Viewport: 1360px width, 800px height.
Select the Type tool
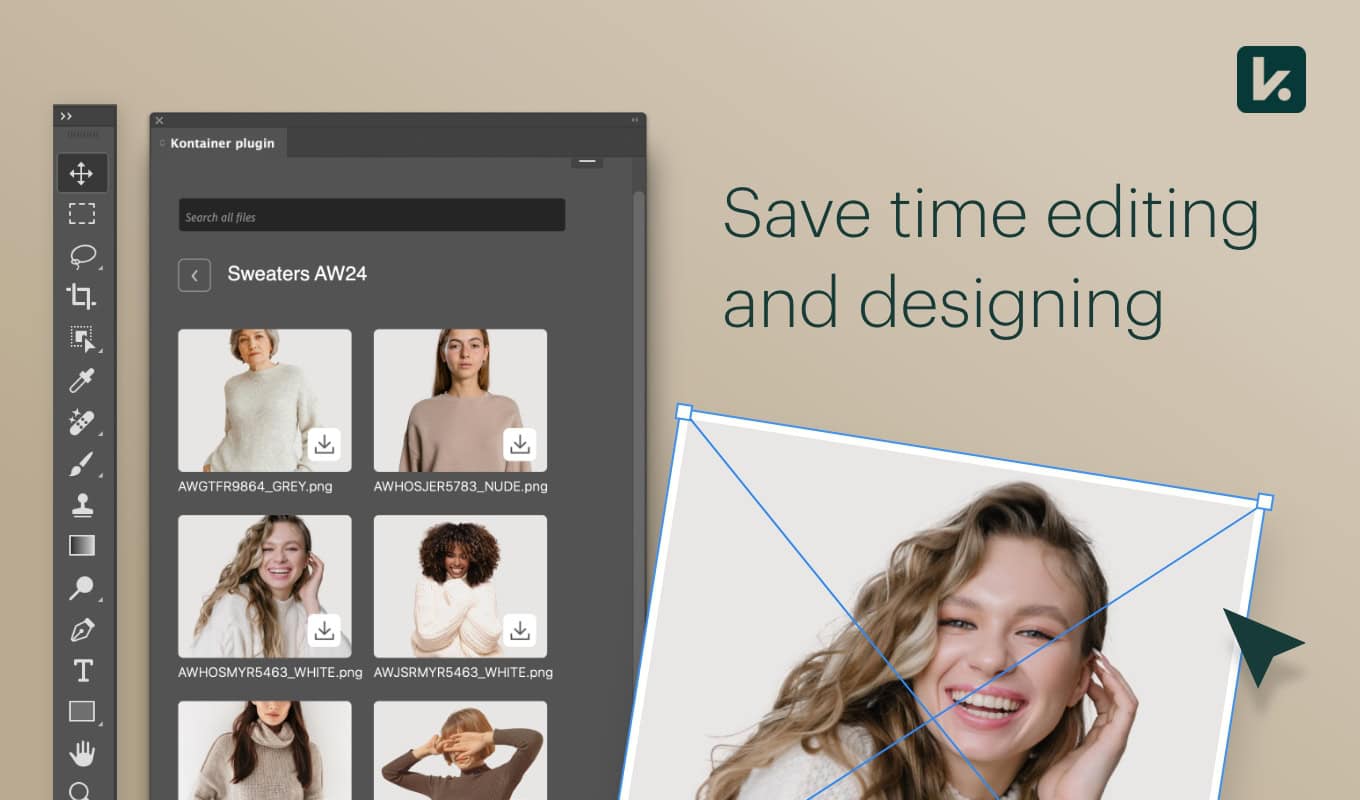[x=82, y=670]
